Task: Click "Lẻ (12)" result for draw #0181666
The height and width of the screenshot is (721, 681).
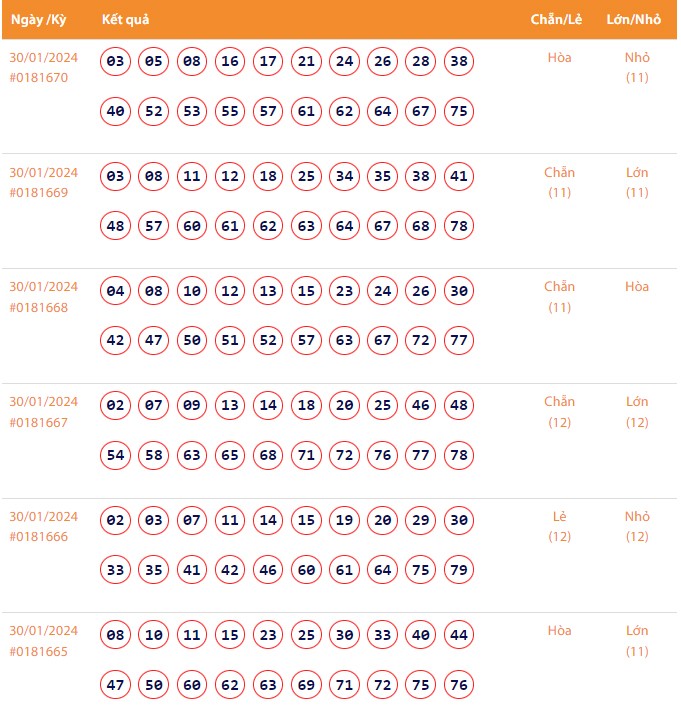Action: click(560, 527)
